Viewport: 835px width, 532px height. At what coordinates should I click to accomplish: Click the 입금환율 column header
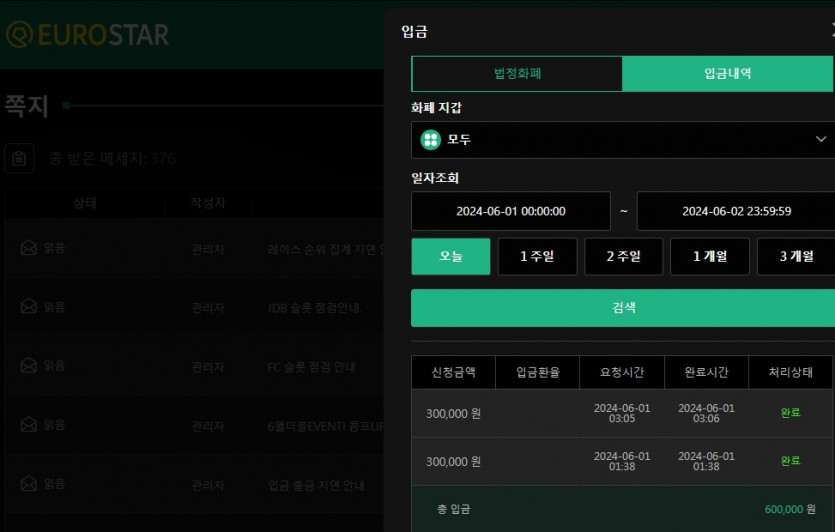click(537, 372)
